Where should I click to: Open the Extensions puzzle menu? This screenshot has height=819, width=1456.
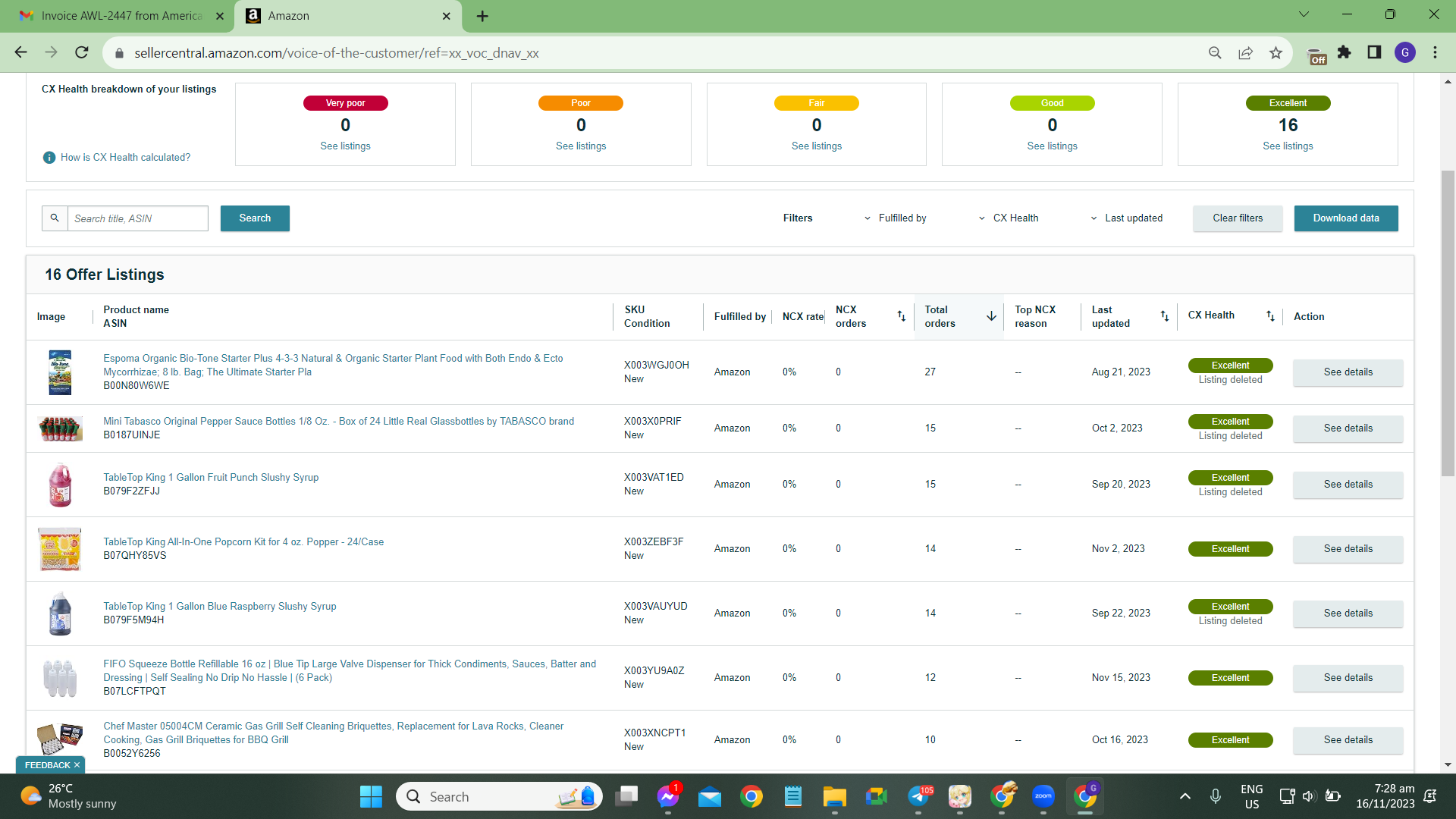(1345, 52)
